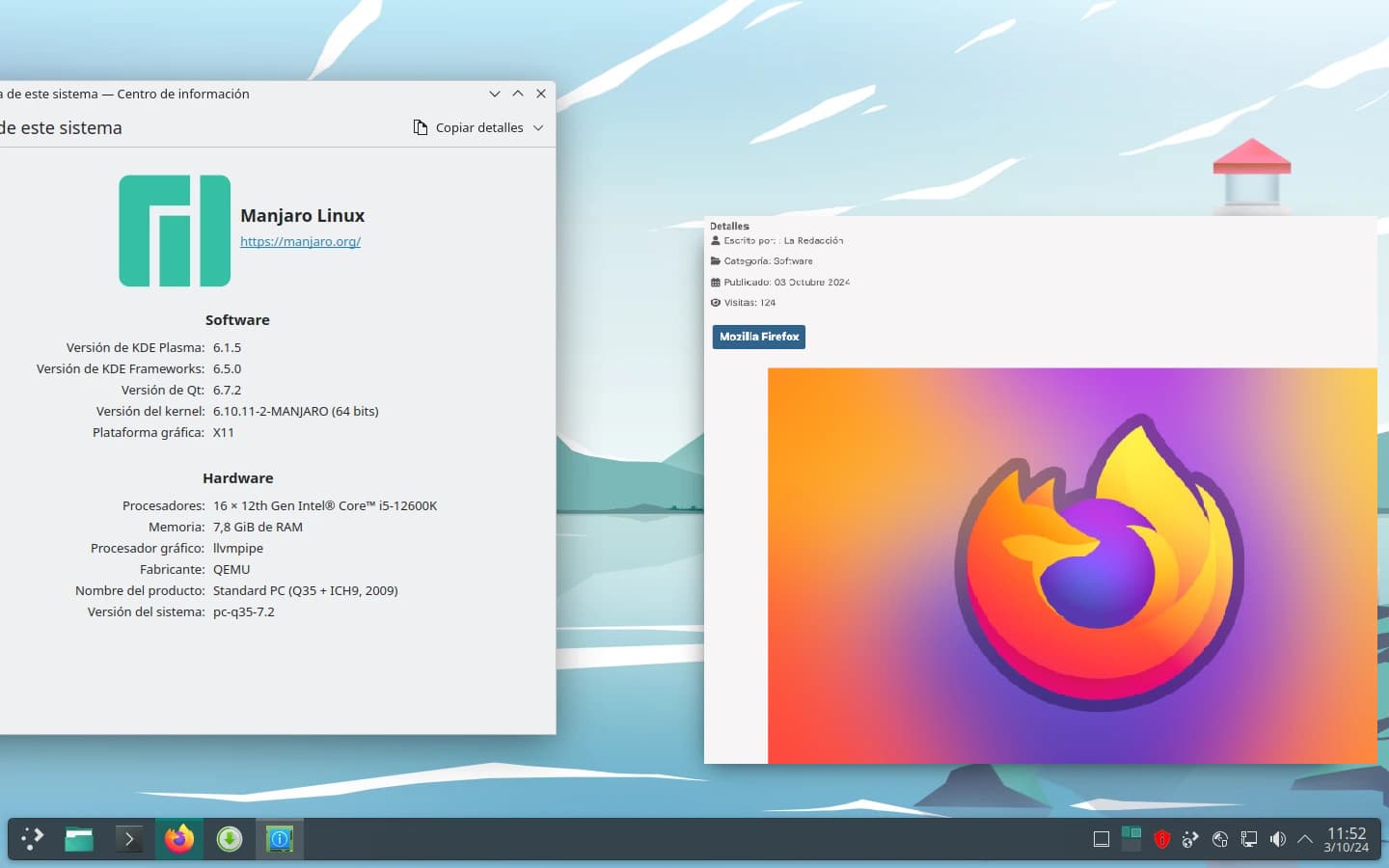Open the file manager from the taskbar
Viewport: 1389px width, 868px height.
pyautogui.click(x=79, y=839)
